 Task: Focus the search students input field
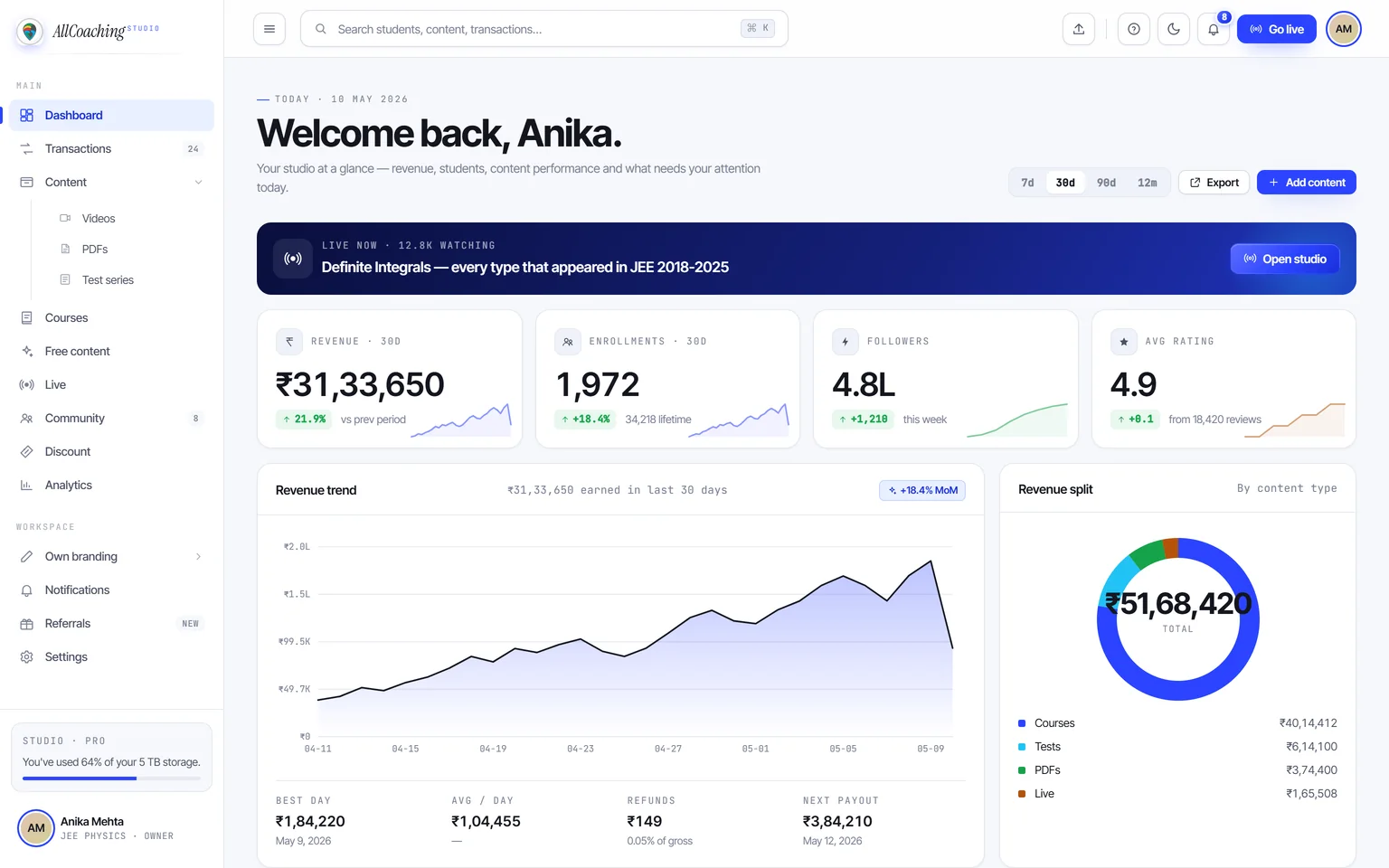[544, 29]
